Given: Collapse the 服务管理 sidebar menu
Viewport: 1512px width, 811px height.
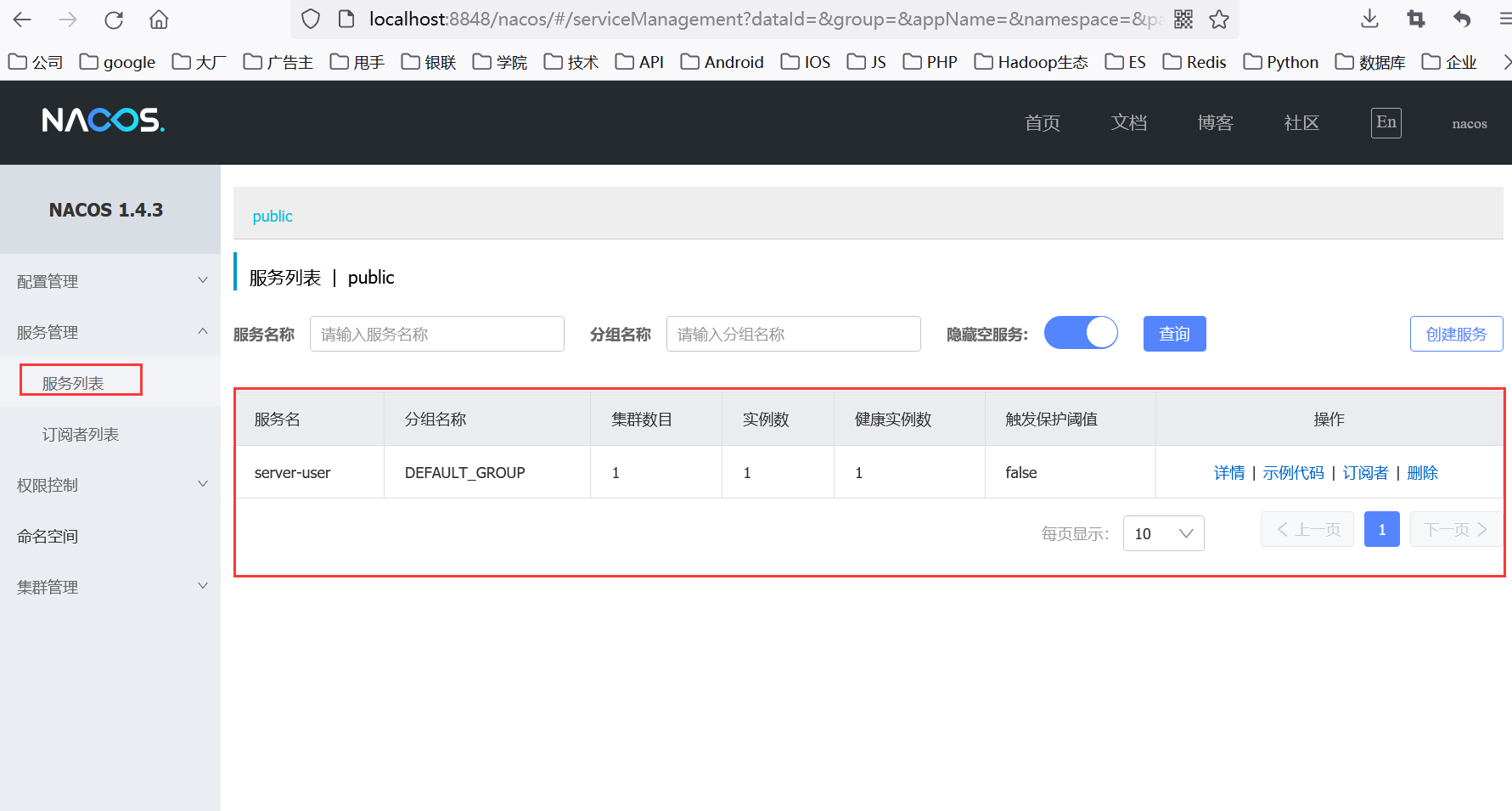Looking at the screenshot, I should [x=110, y=332].
